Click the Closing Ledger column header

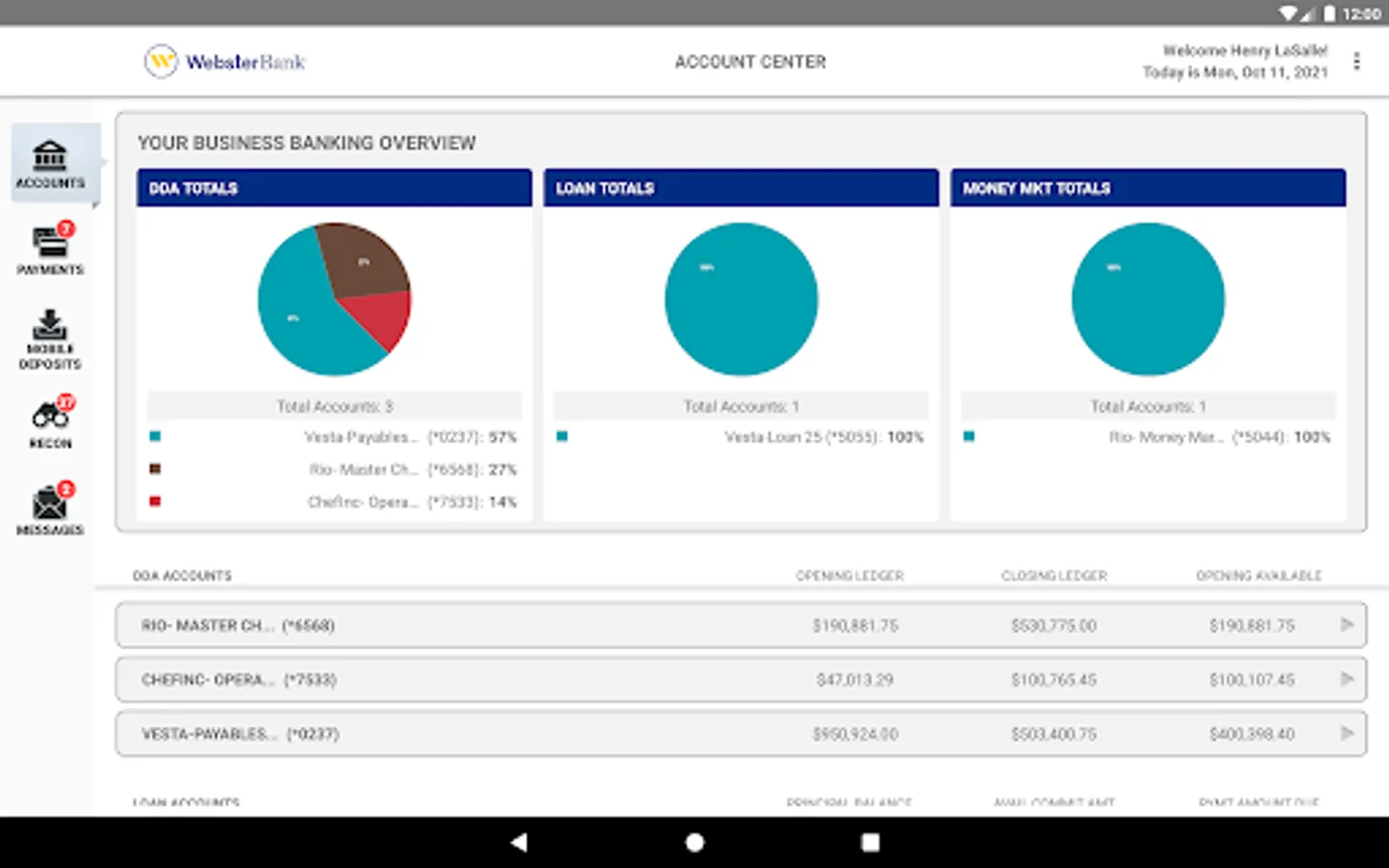pos(1054,576)
